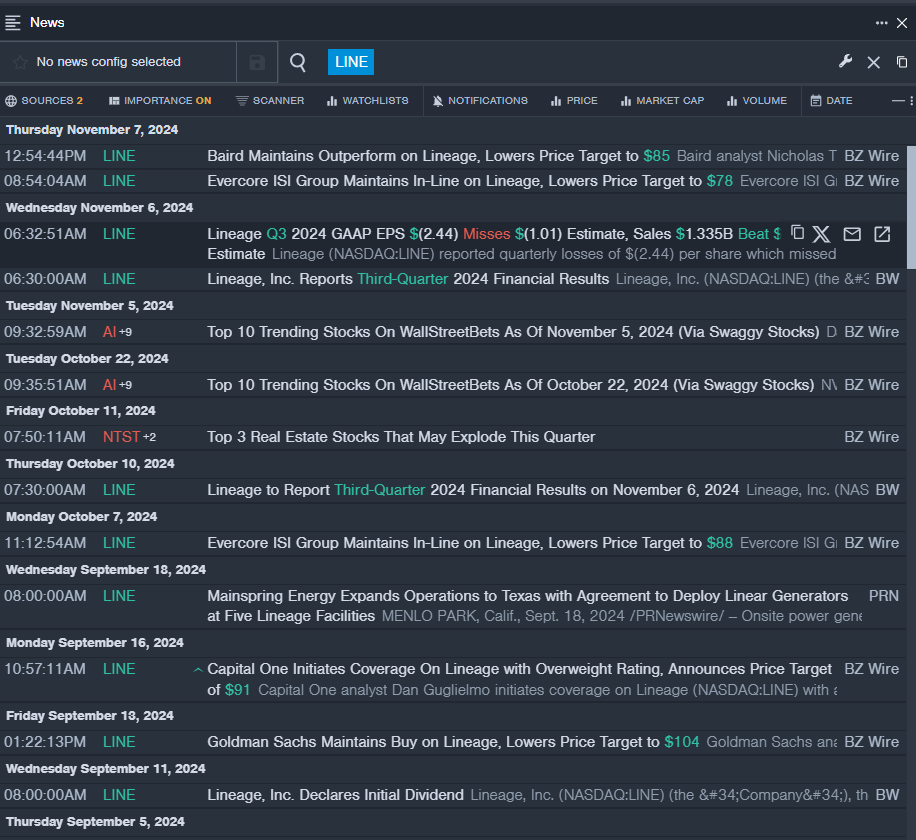This screenshot has width=916, height=840.
Task: Open the three-dot menu in the title bar
Action: pyautogui.click(x=881, y=22)
